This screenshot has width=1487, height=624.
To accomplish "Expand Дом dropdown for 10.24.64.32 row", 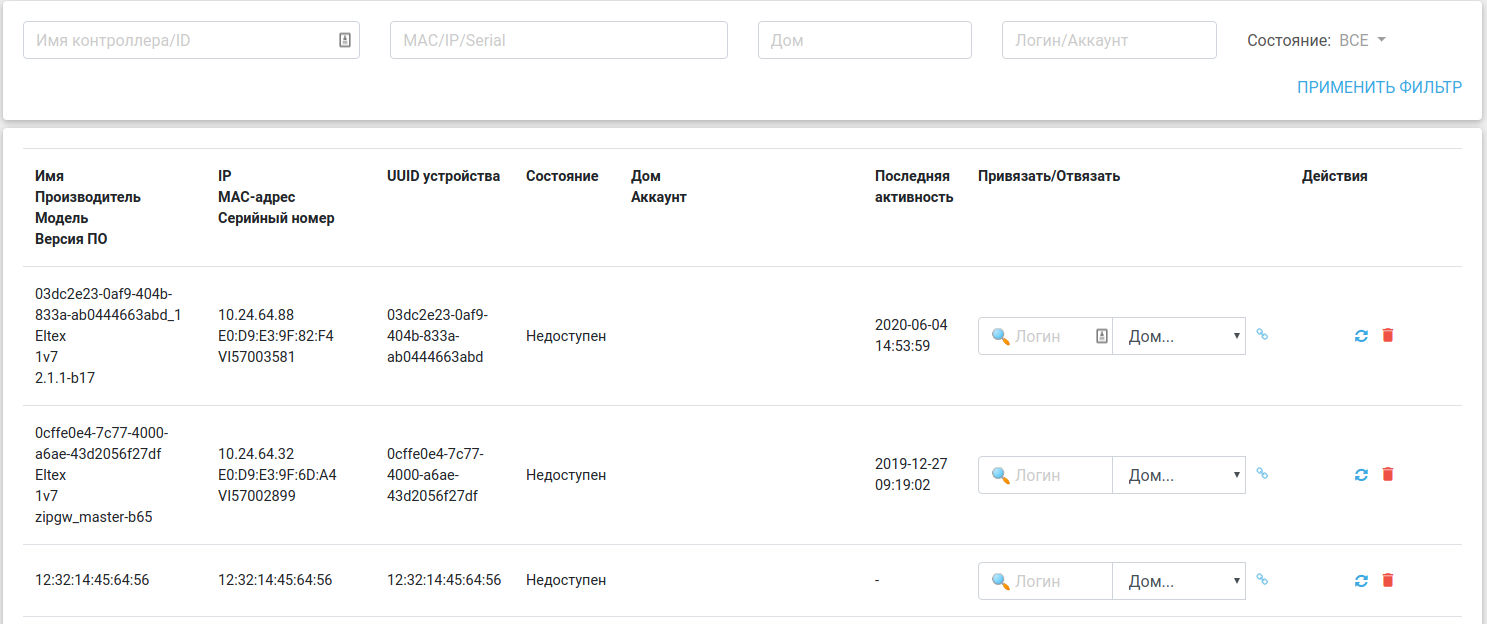I will pos(1179,475).
